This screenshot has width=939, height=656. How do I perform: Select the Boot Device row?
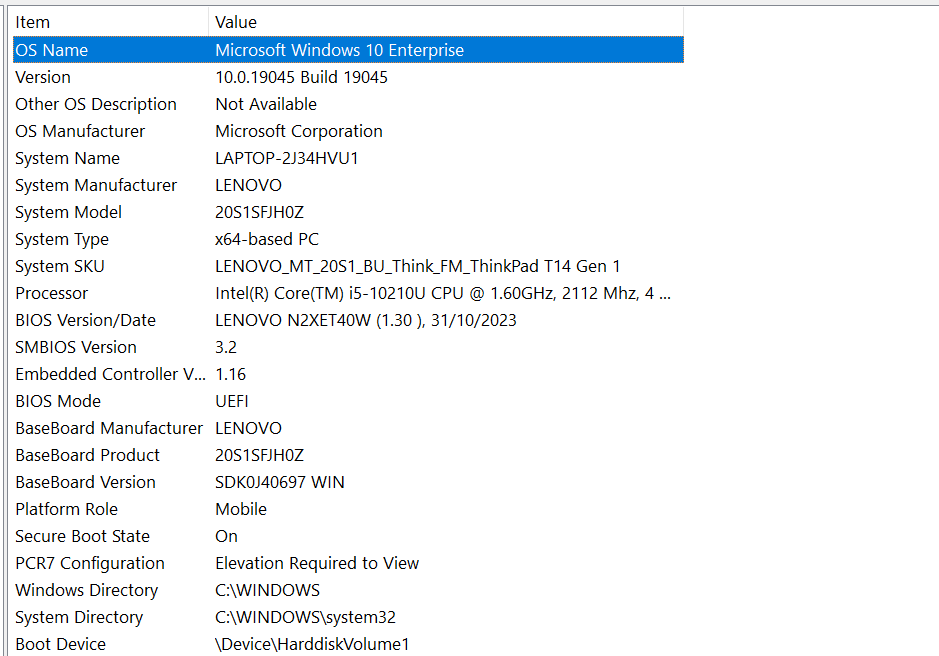tap(348, 643)
